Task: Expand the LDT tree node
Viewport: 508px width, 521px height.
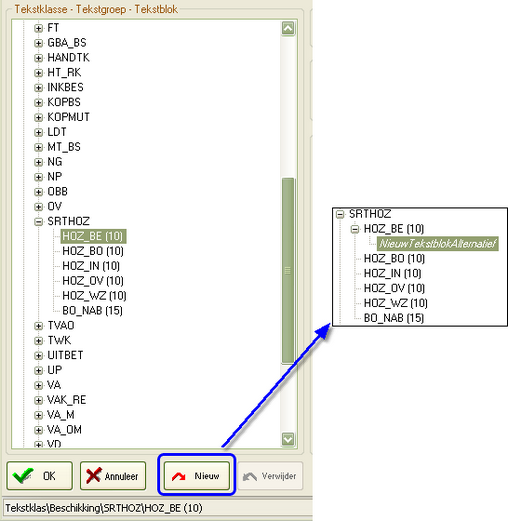Action: tap(38, 132)
